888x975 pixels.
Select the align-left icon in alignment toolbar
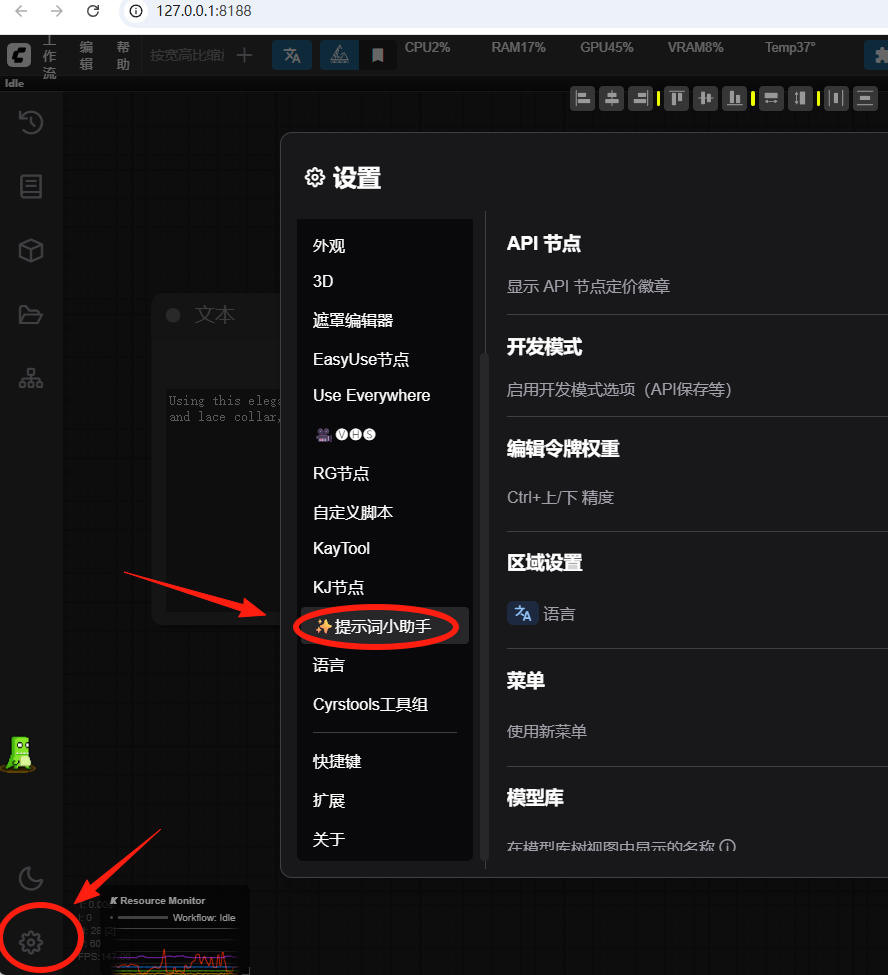(x=582, y=98)
